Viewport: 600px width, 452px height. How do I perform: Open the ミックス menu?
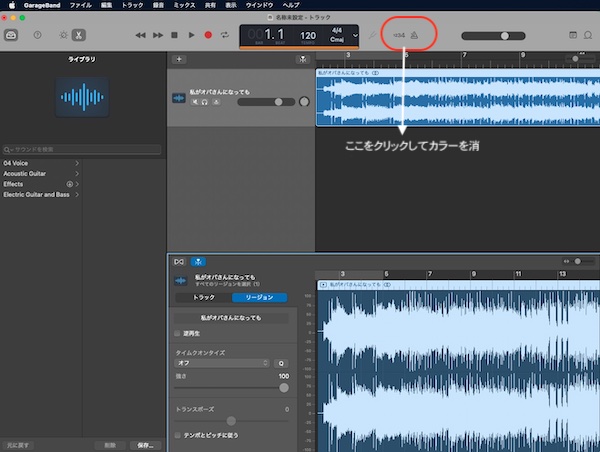(184, 5)
